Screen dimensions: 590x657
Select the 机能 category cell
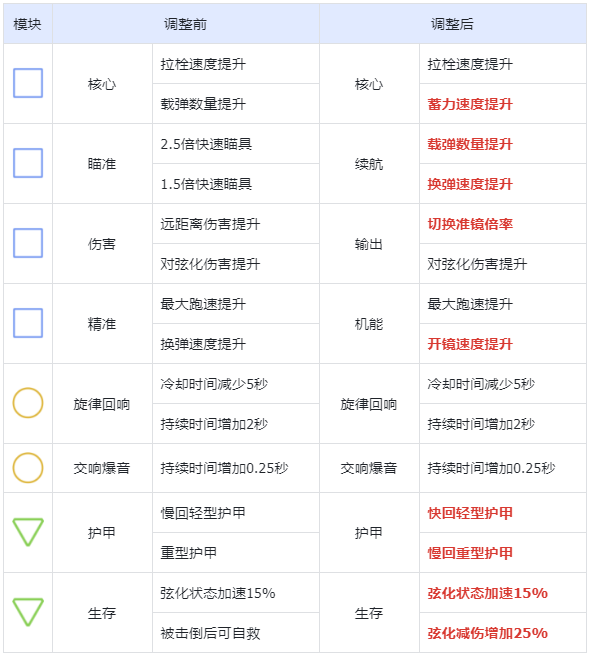[x=369, y=324]
